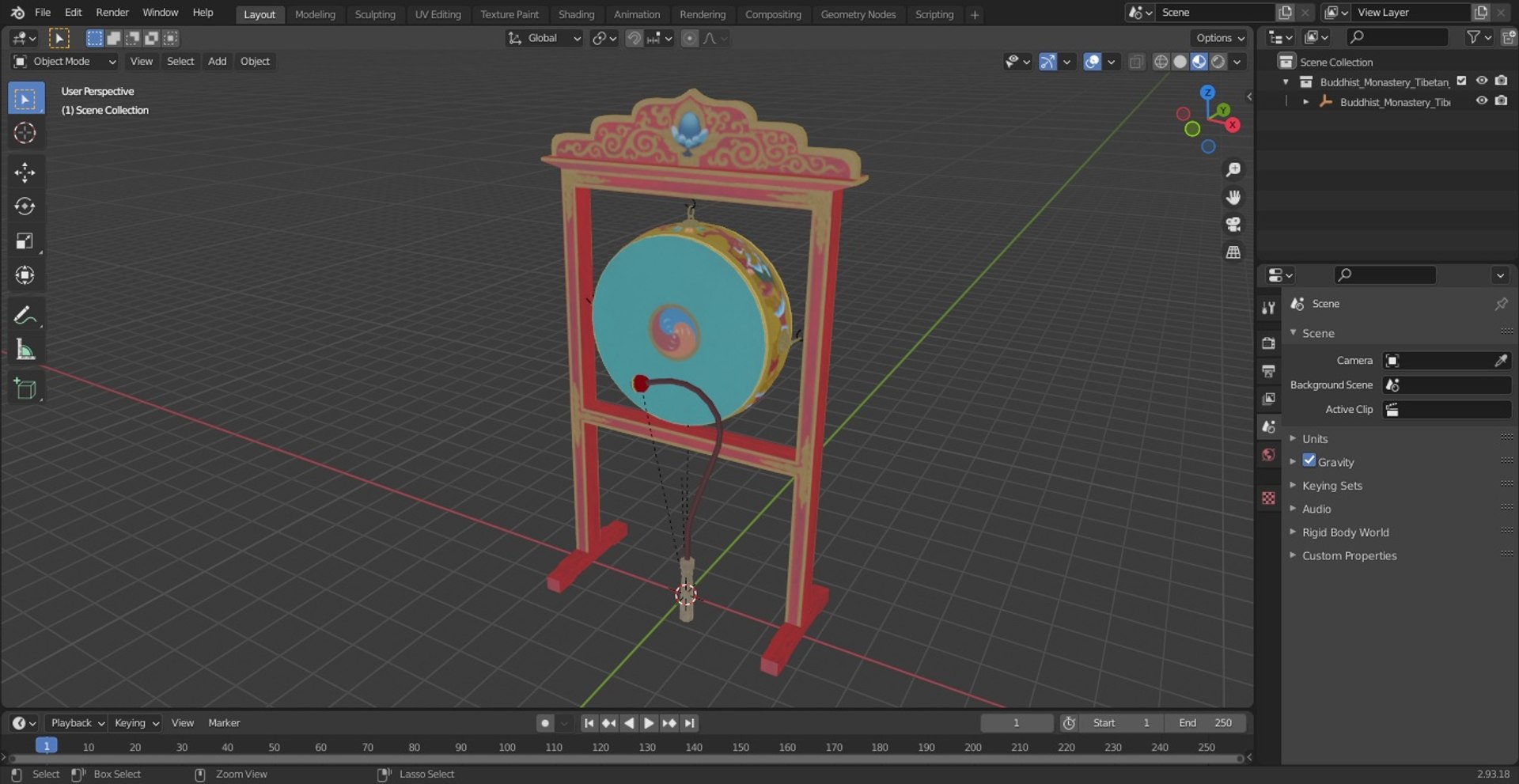The width and height of the screenshot is (1519, 784).
Task: Click the pan view hand icon
Action: pos(1233,197)
